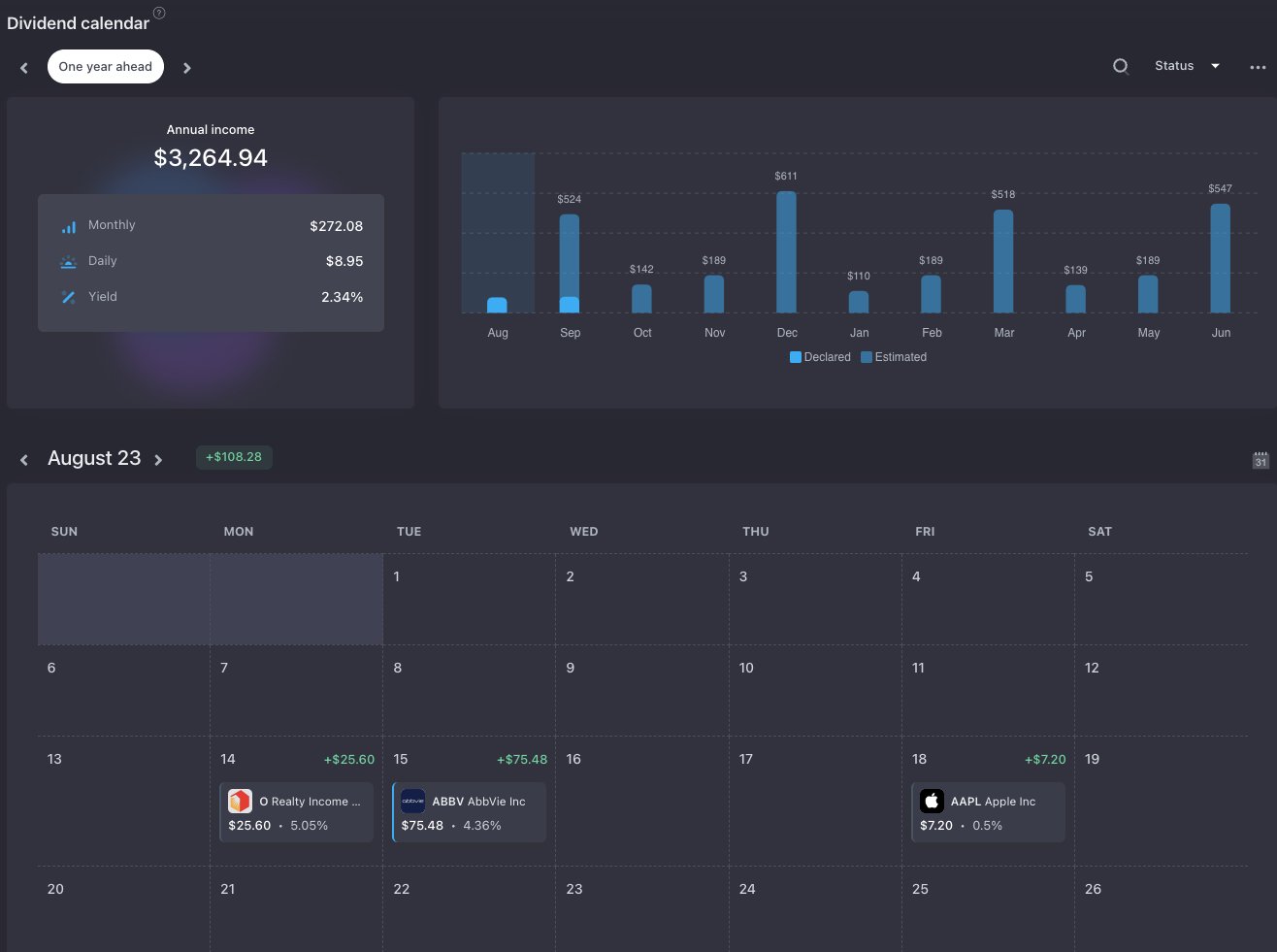Toggle the Estimated legend series
The height and width of the screenshot is (952, 1277).
coord(894,357)
